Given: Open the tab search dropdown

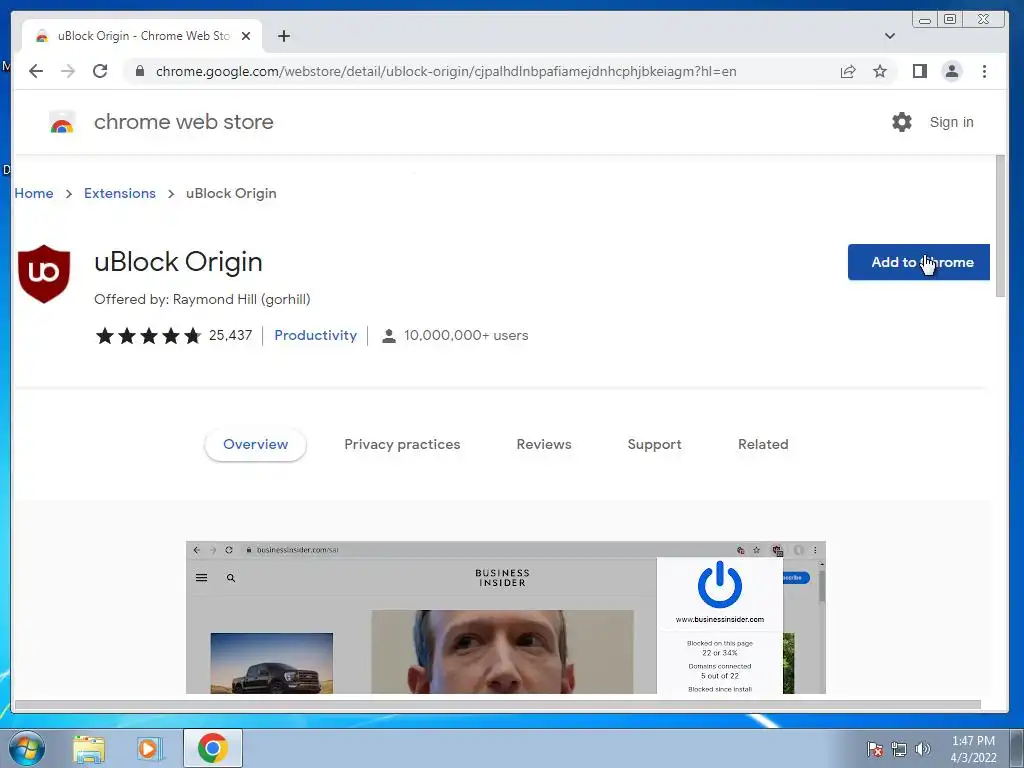Looking at the screenshot, I should coord(889,36).
